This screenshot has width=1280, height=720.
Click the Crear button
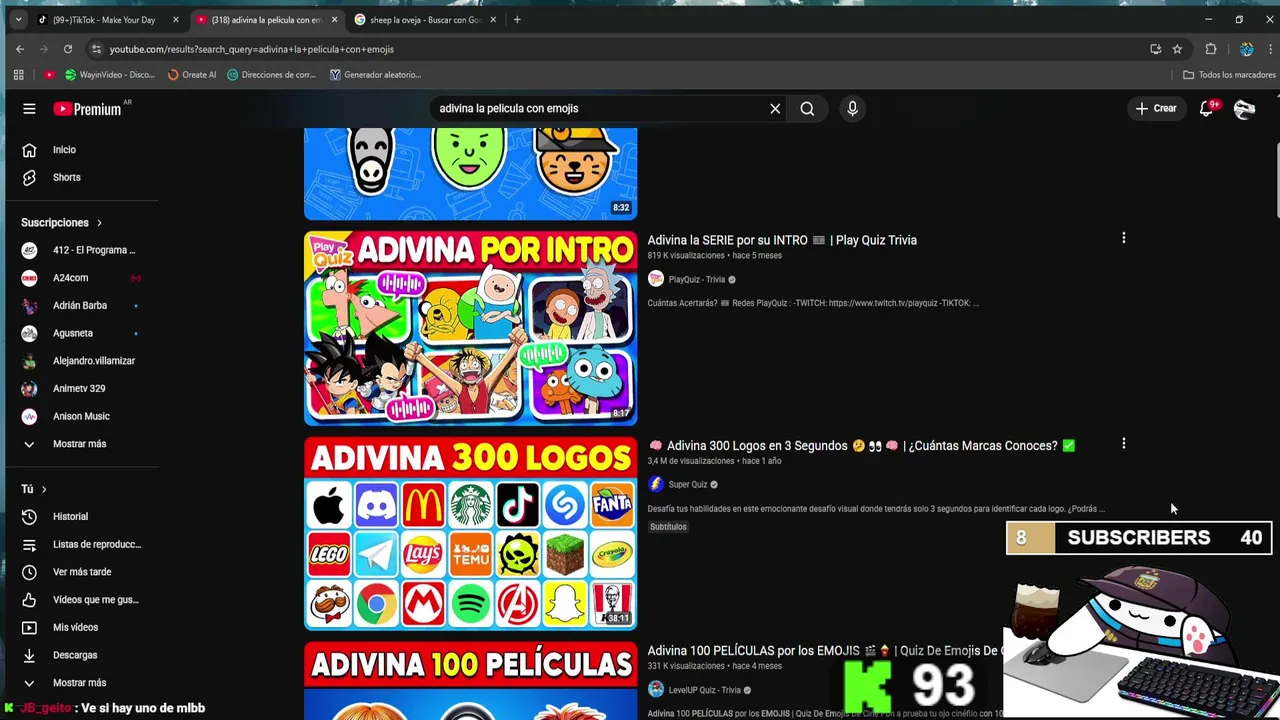[1156, 108]
